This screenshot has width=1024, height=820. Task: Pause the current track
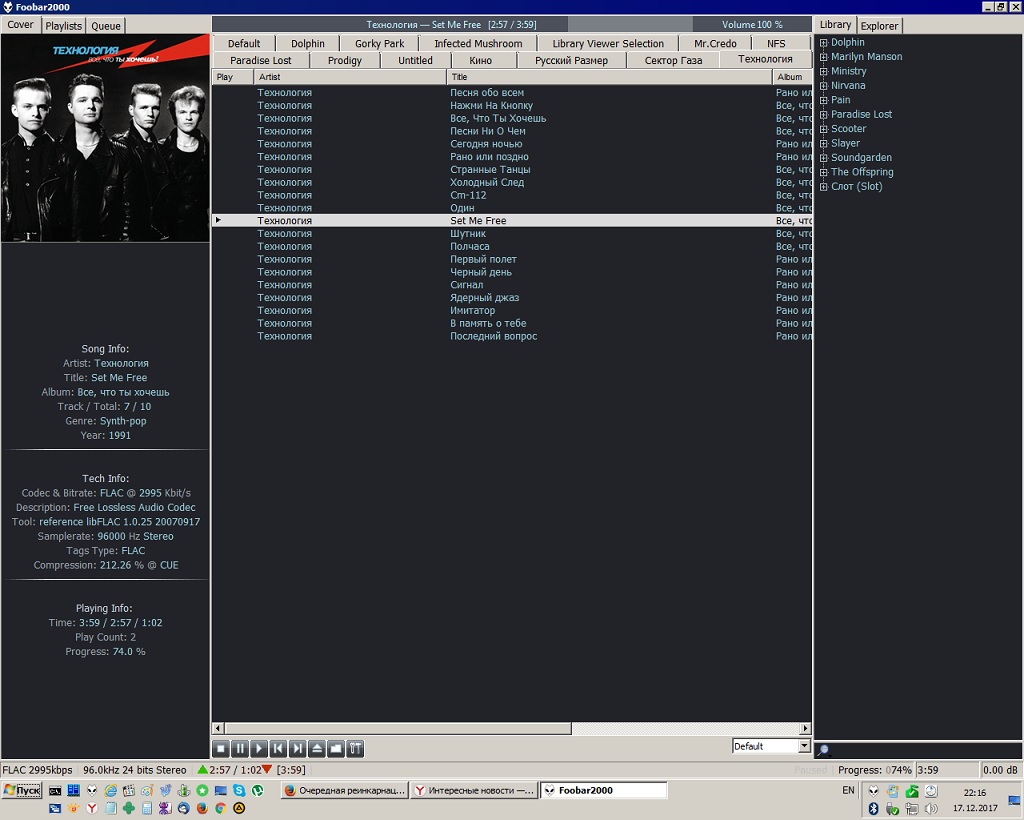240,748
